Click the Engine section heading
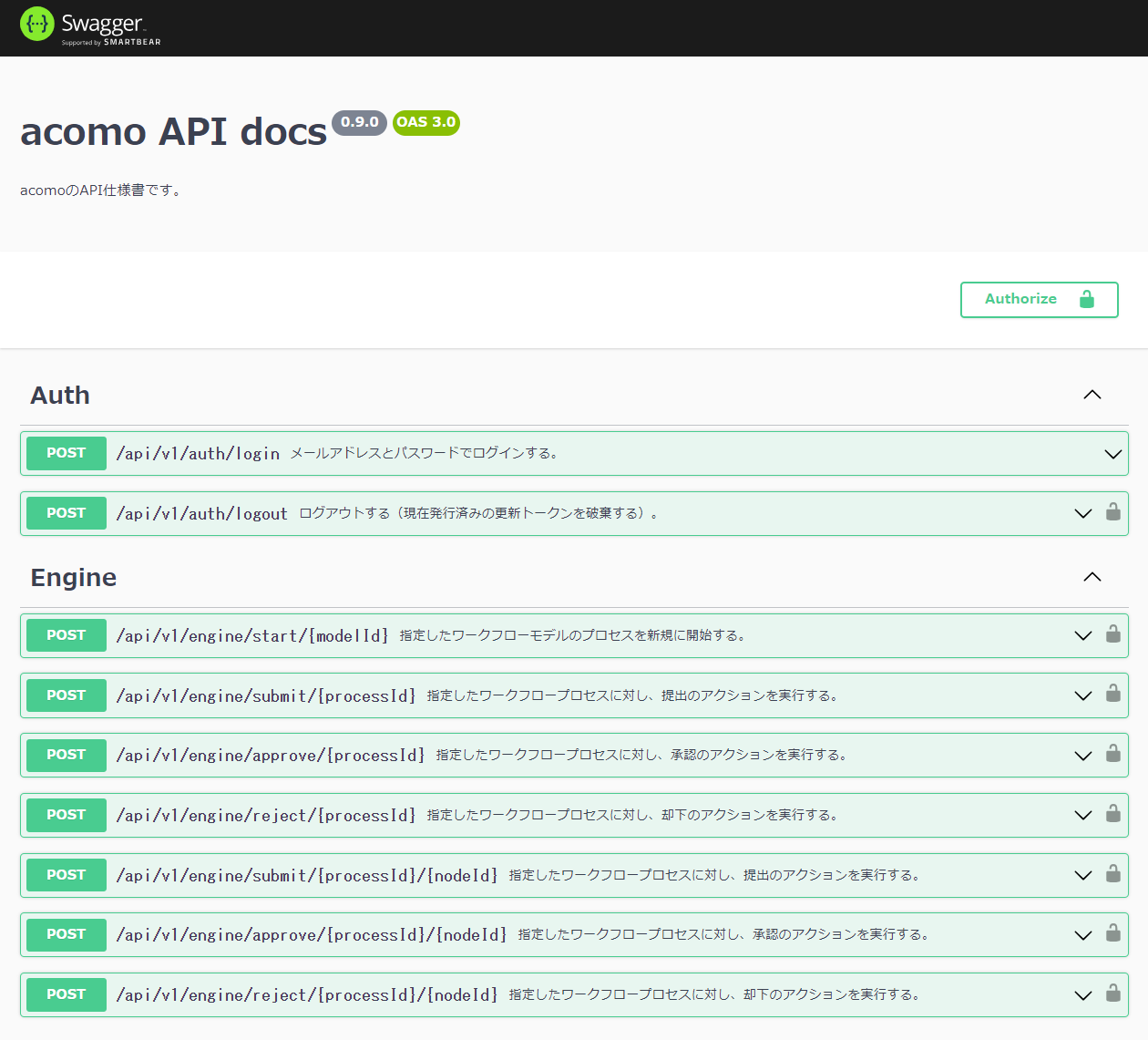Screen dimensions: 1148x1040 pyautogui.click(x=74, y=578)
